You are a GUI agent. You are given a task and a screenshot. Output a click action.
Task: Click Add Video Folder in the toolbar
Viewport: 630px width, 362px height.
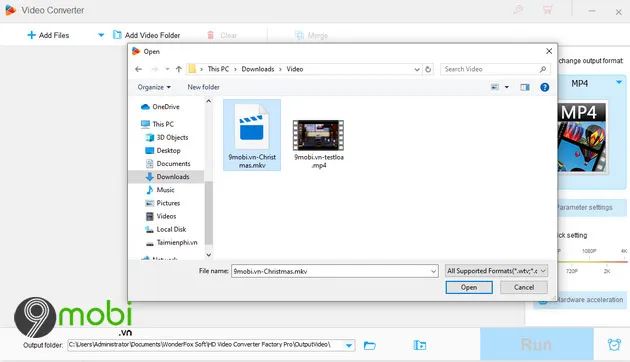tap(146, 35)
